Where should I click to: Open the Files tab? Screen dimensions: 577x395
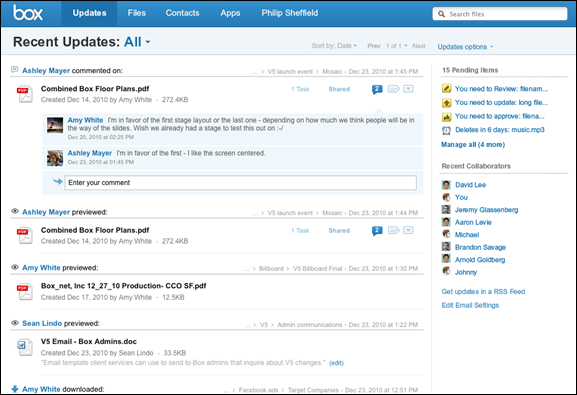click(137, 13)
